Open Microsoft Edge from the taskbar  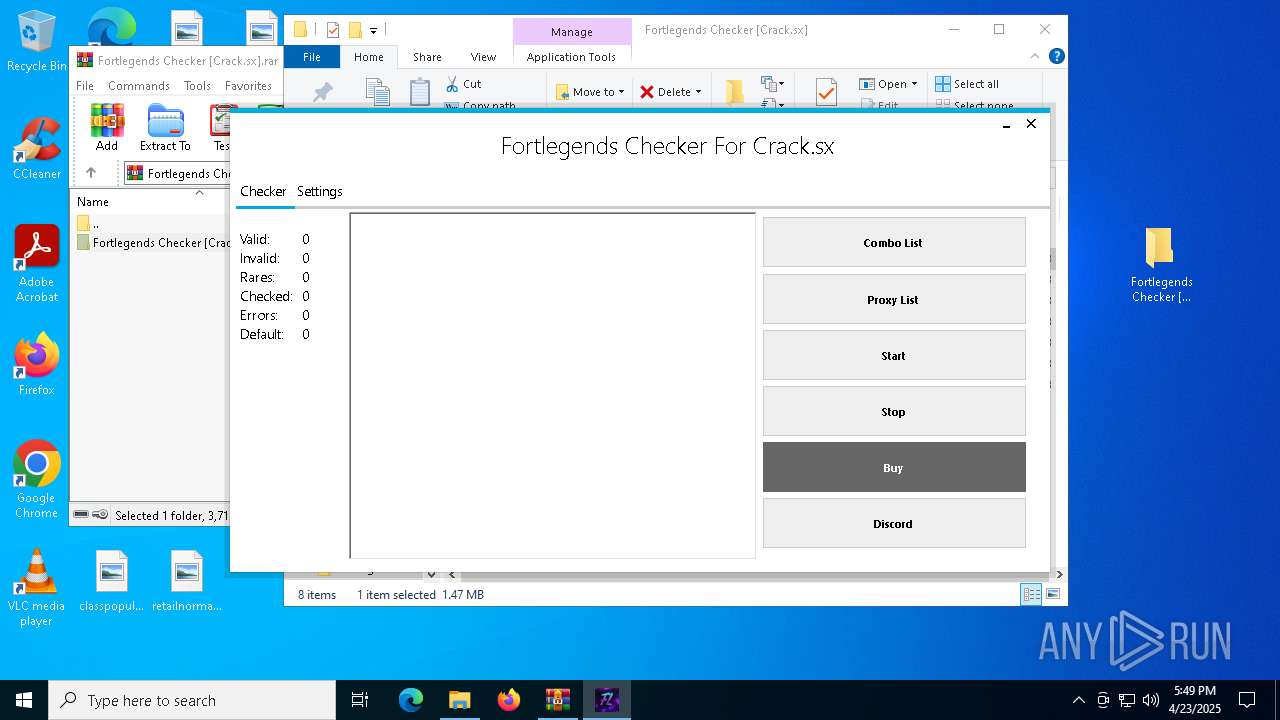click(411, 700)
